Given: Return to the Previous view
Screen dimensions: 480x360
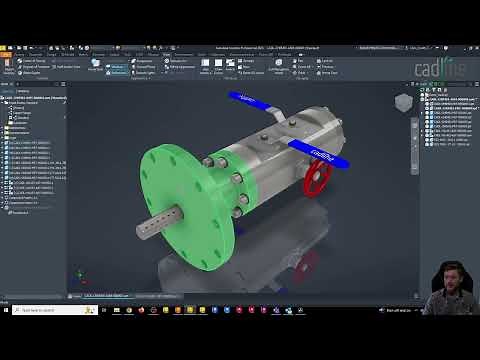Looking at the screenshot, I should [325, 67].
